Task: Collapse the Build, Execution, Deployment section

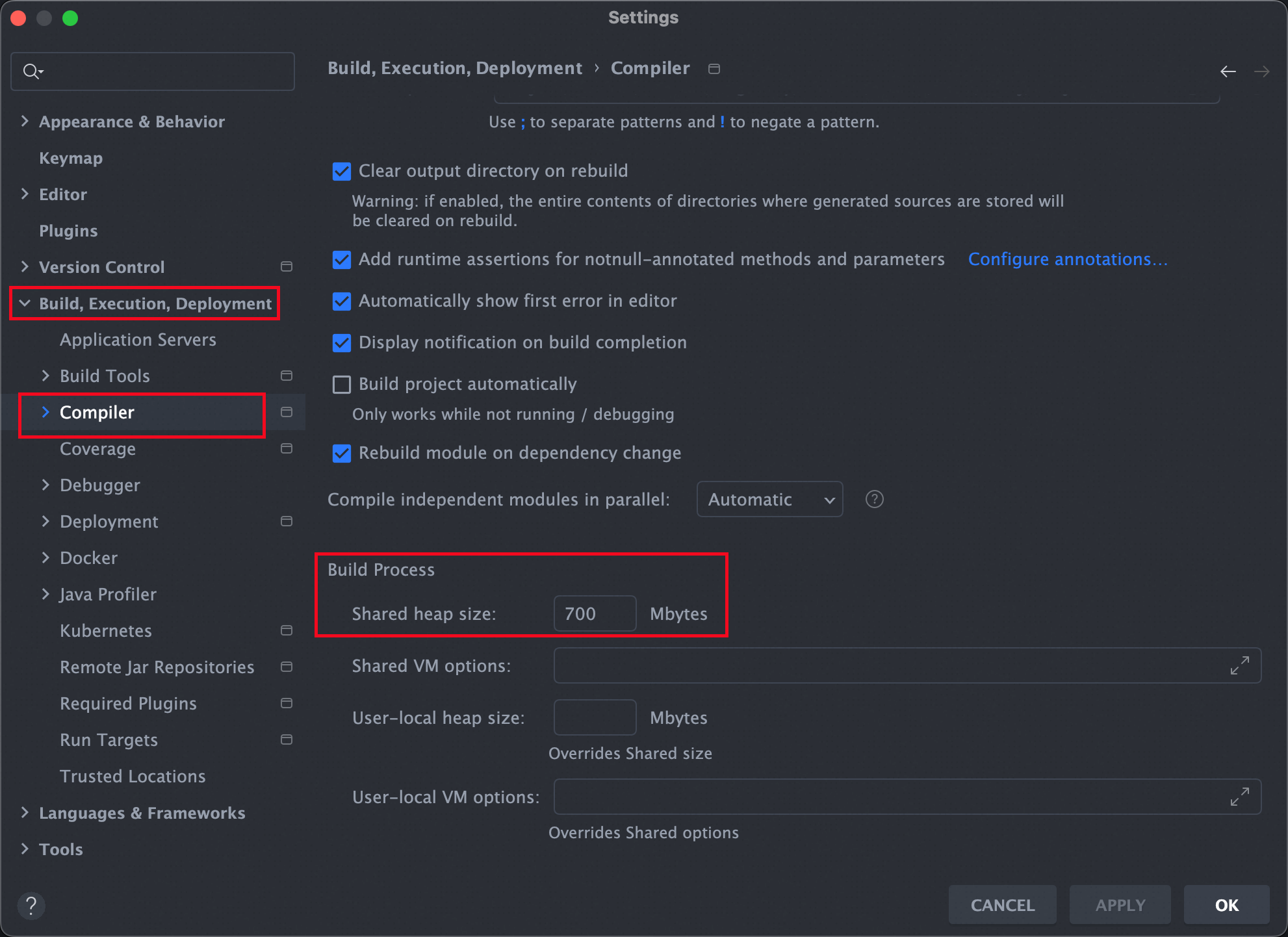Action: (x=25, y=303)
